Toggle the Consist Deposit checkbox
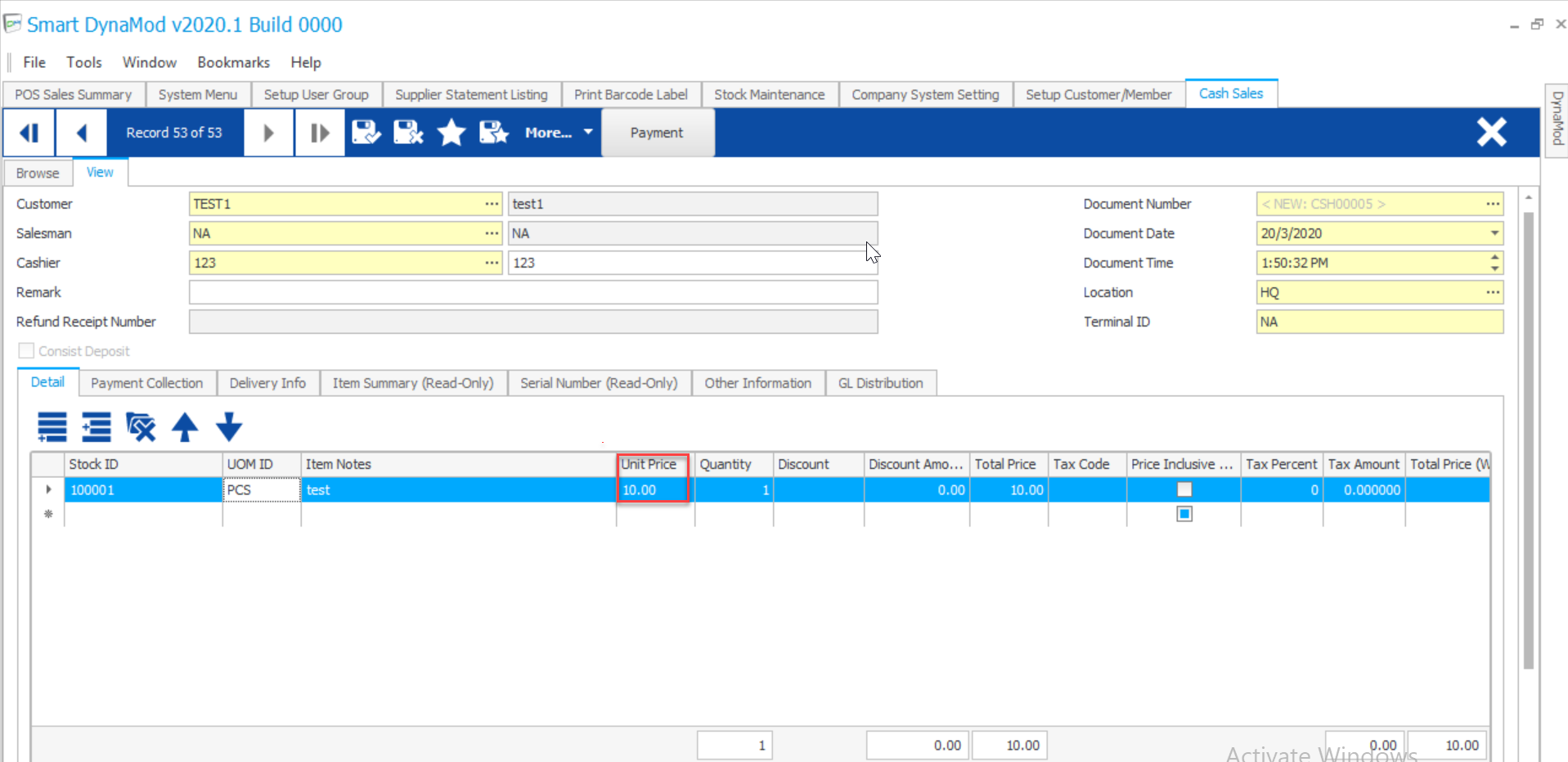The image size is (1568, 762). 26,351
